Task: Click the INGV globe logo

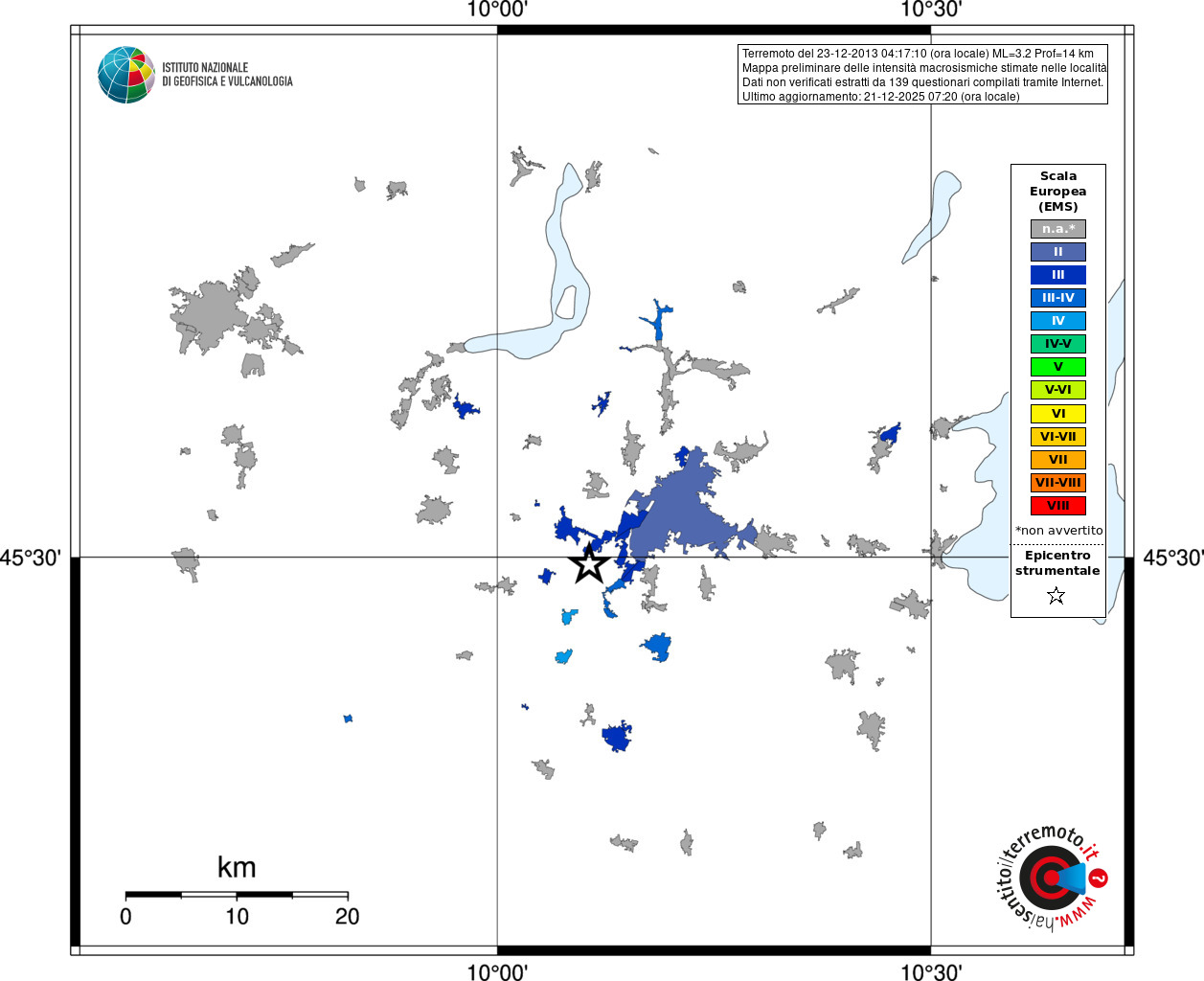Action: tap(126, 75)
